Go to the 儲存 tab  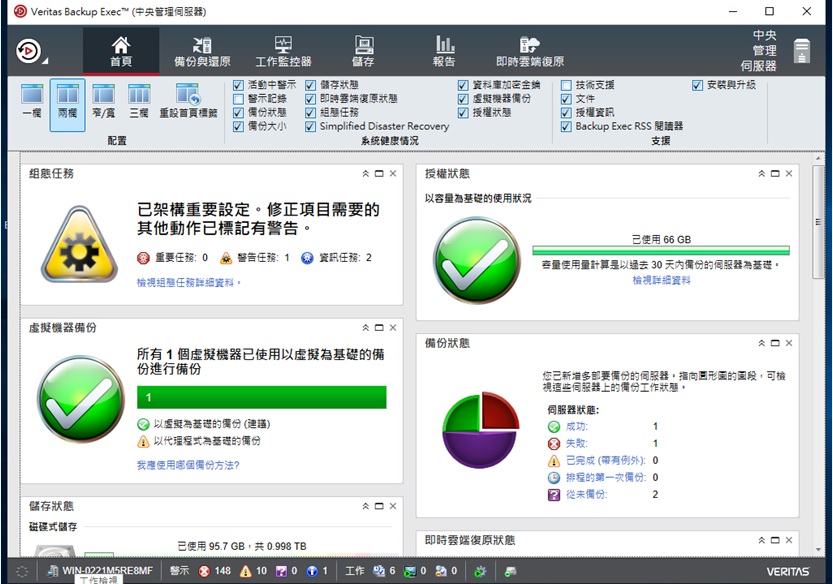click(x=363, y=51)
